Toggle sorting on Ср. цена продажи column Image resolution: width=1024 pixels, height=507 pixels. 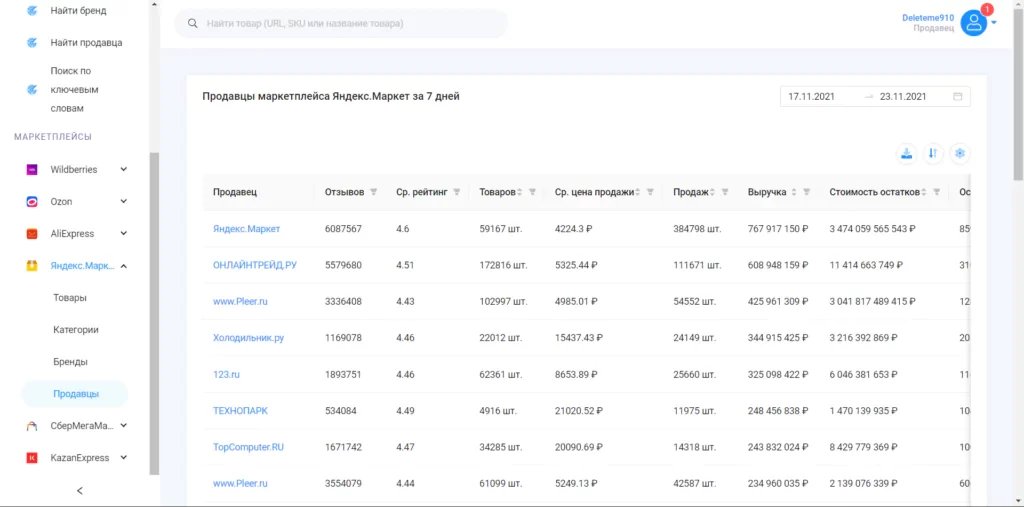click(x=639, y=192)
